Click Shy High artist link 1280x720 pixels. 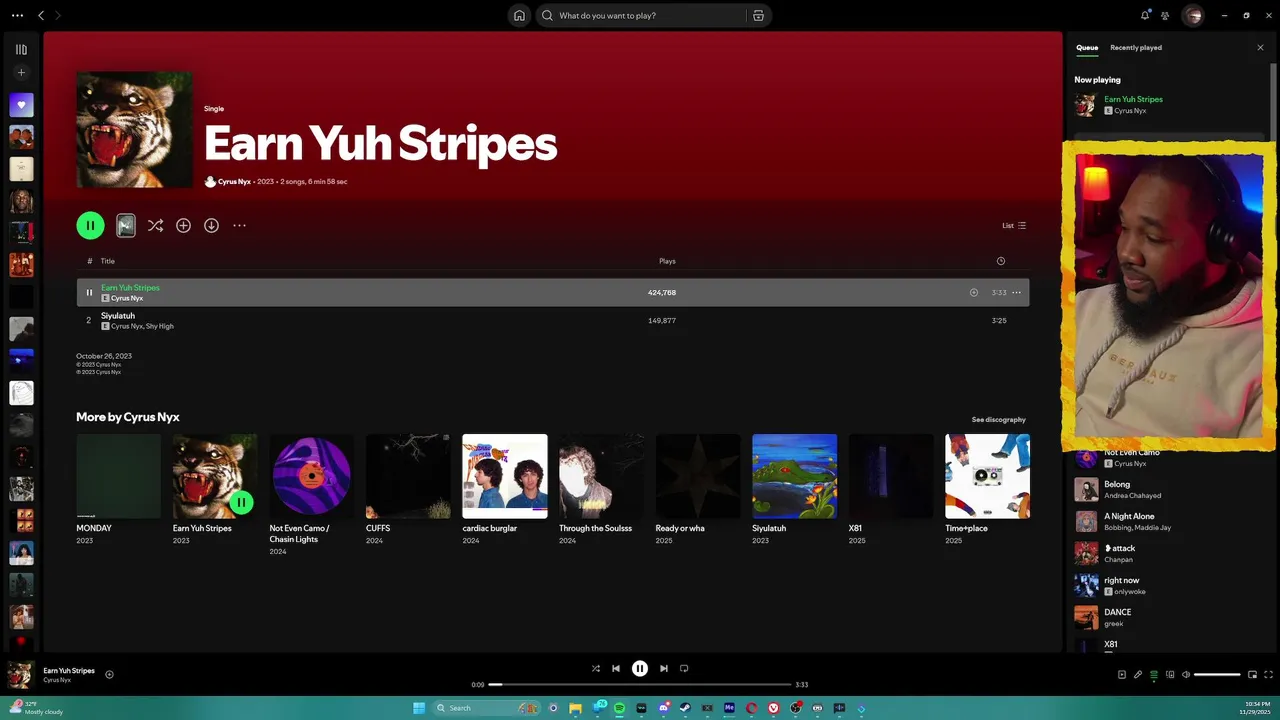click(160, 326)
